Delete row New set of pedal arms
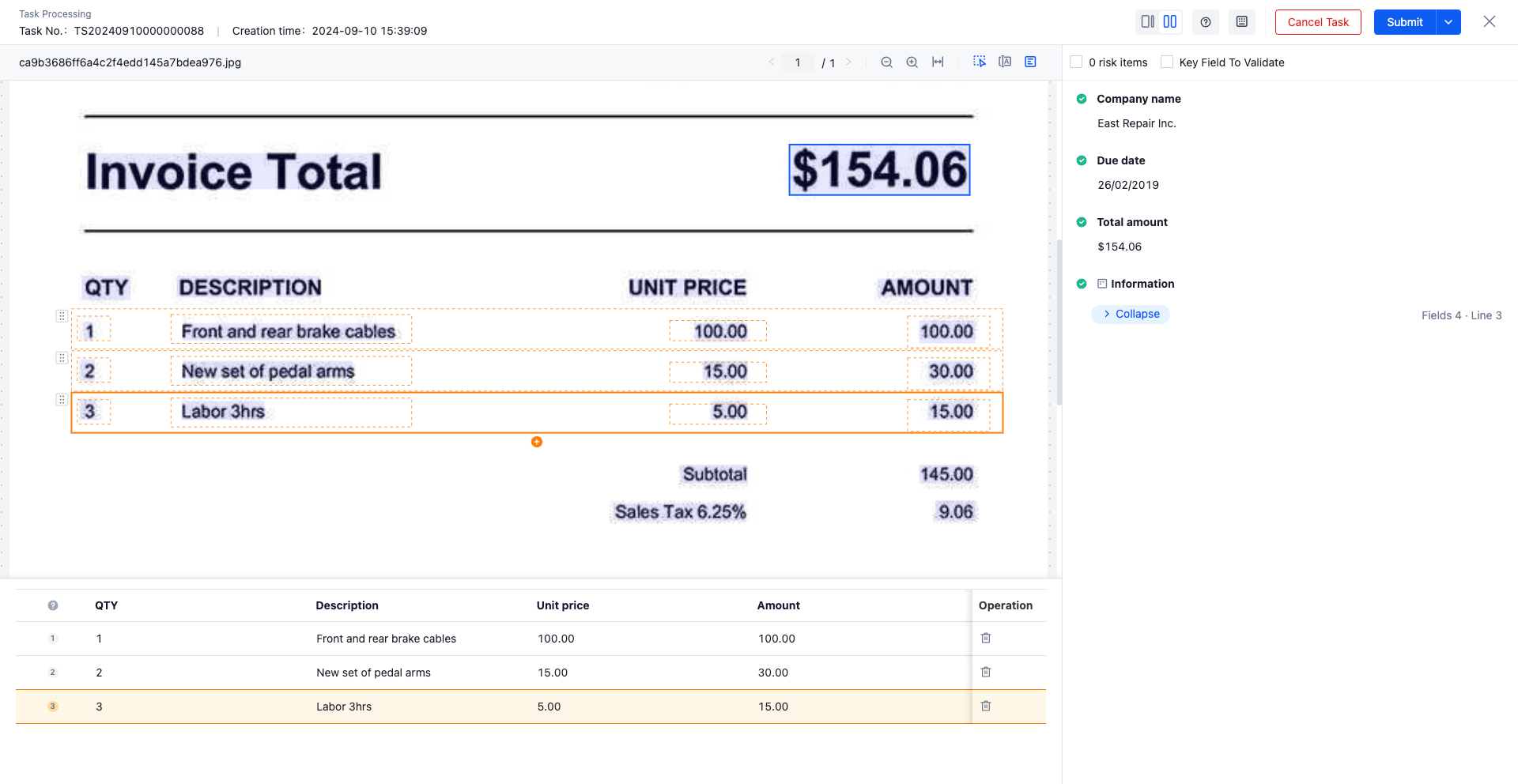Viewport: 1518px width, 784px height. point(986,672)
